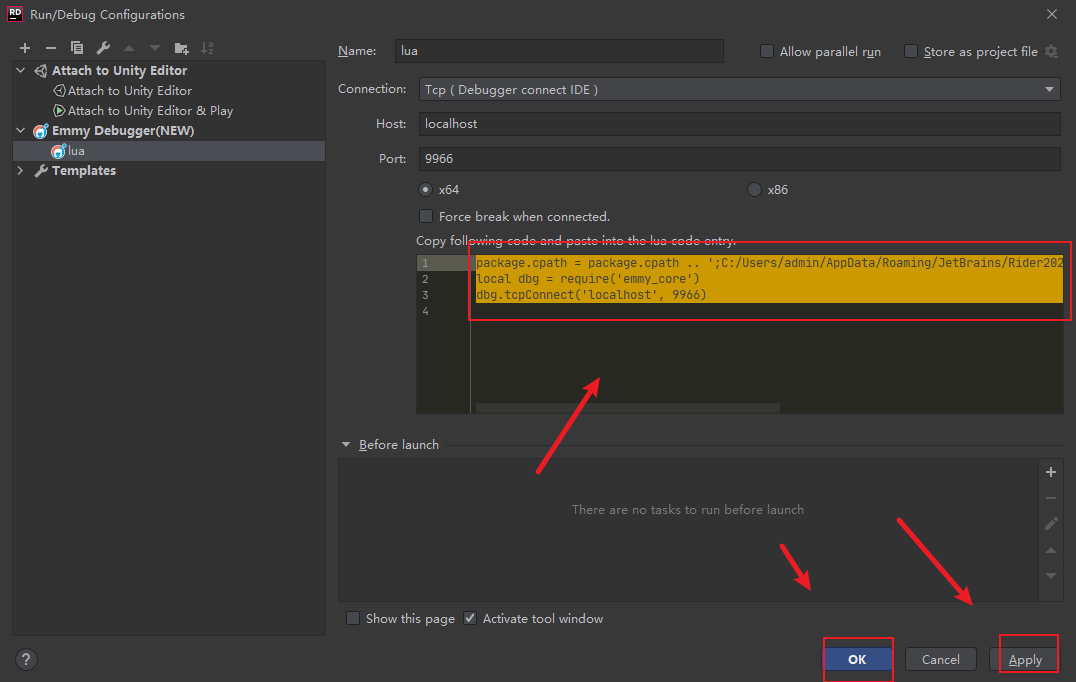Viewport: 1076px width, 682px height.
Task: Click the Host field containing localhost
Action: (x=739, y=124)
